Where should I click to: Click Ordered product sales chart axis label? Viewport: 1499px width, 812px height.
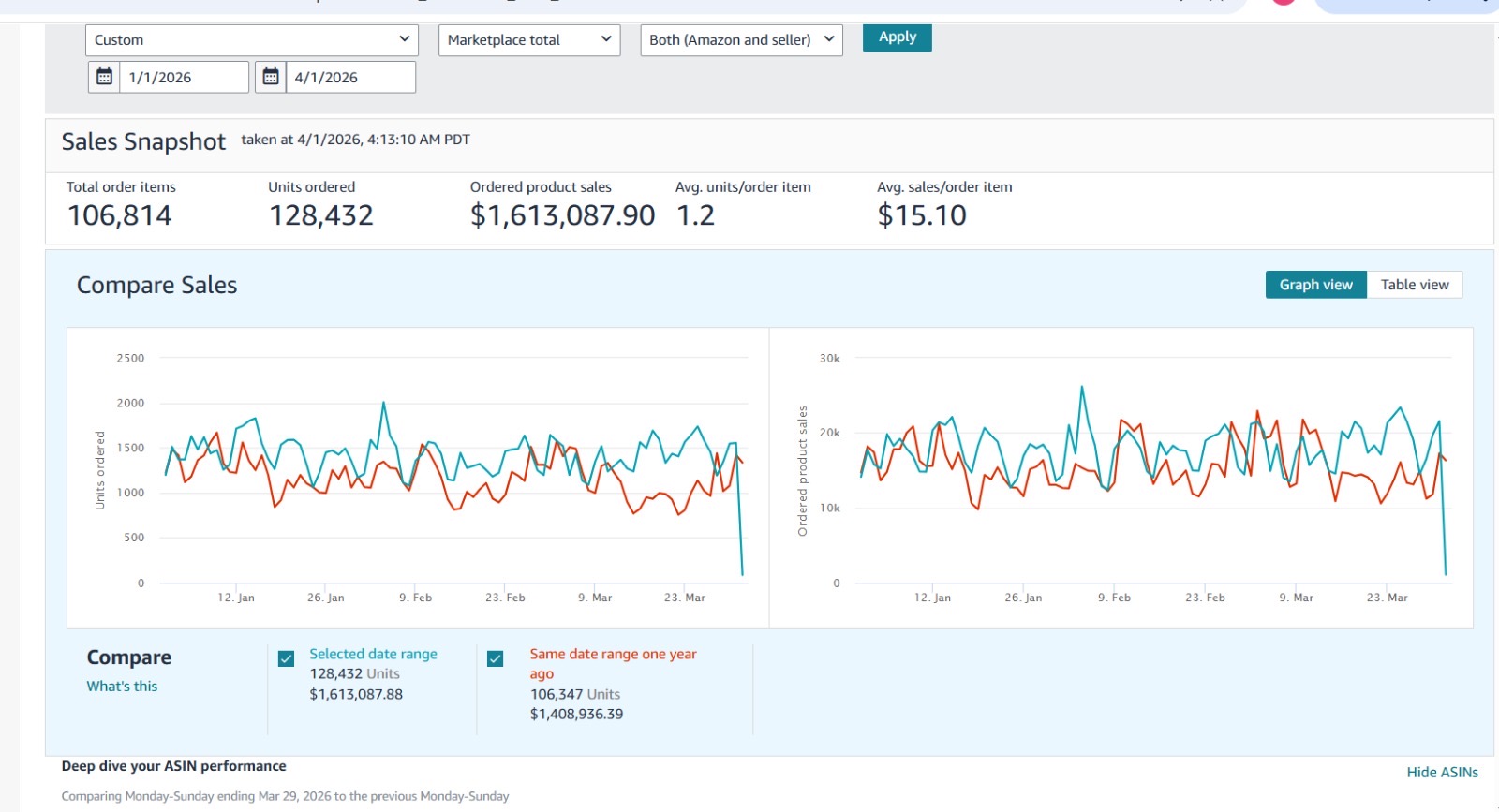(802, 471)
